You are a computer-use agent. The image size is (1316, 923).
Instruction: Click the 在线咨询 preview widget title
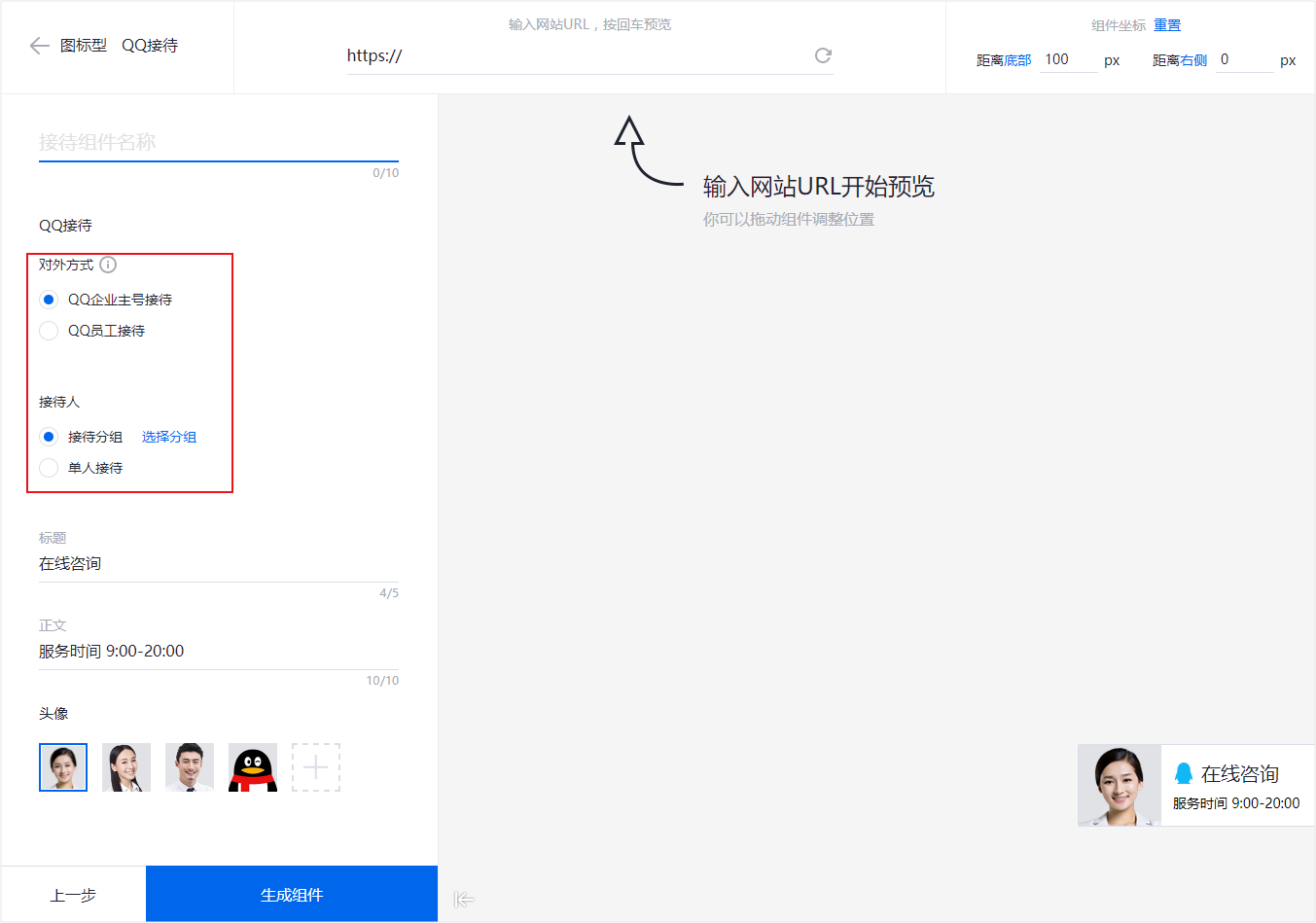tap(1239, 774)
